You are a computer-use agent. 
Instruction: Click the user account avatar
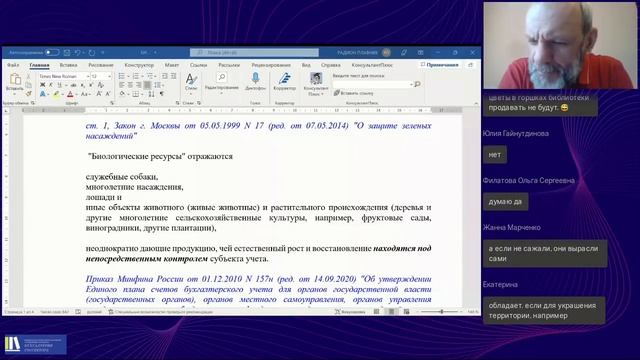click(386, 53)
